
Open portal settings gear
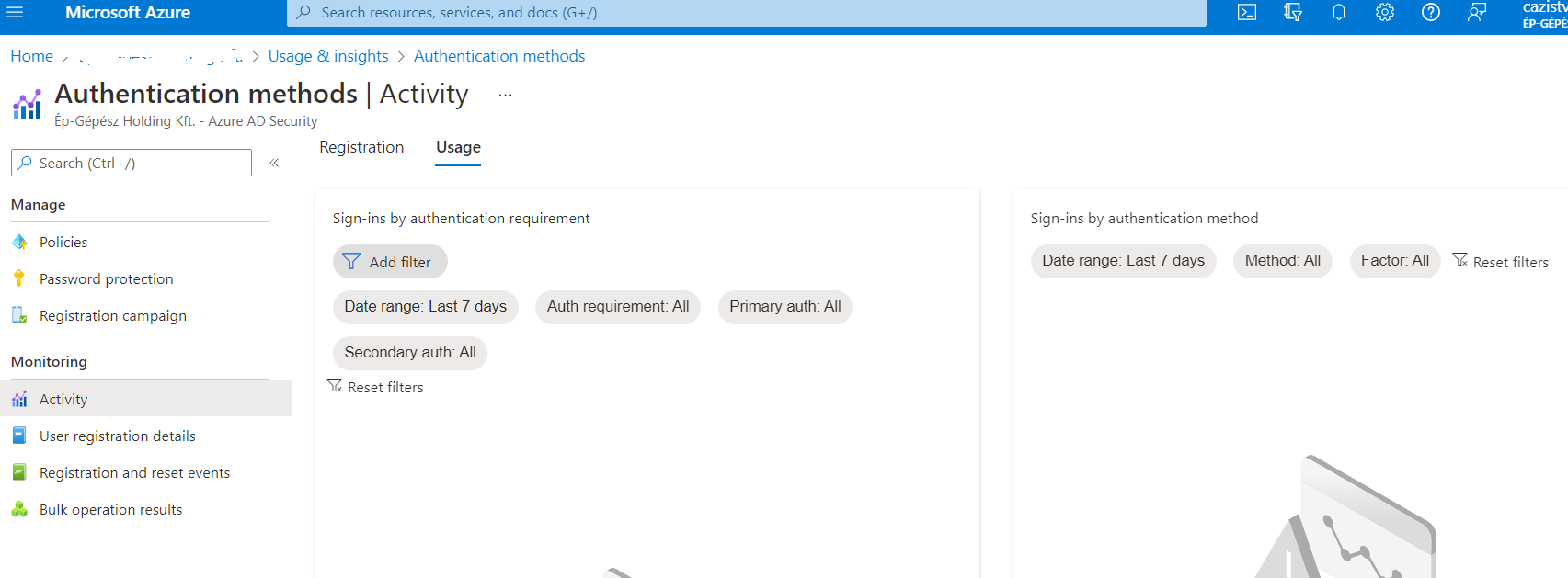(1385, 13)
